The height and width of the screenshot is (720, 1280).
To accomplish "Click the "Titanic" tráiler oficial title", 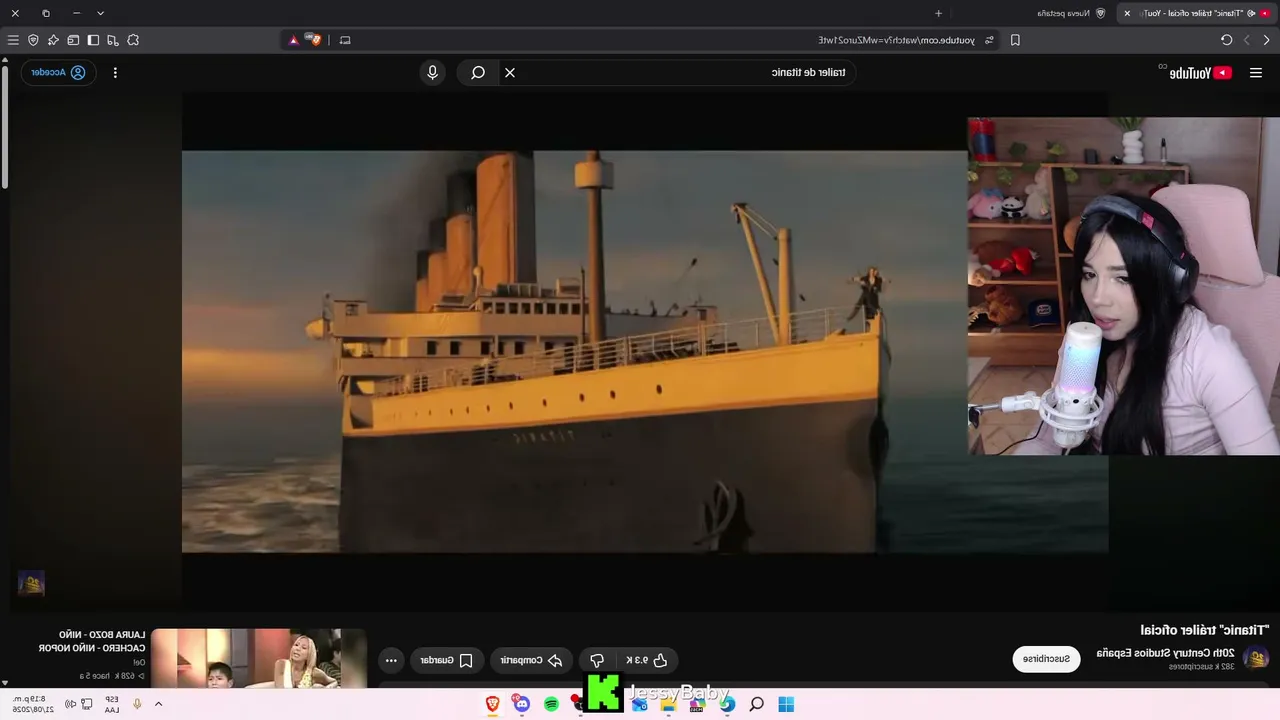I will [x=1205, y=630].
